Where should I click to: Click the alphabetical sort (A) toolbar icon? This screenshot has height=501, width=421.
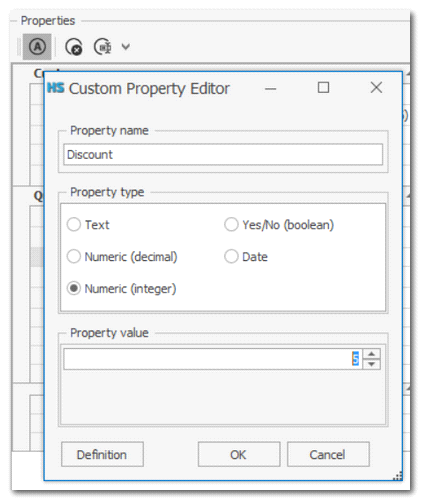37,47
